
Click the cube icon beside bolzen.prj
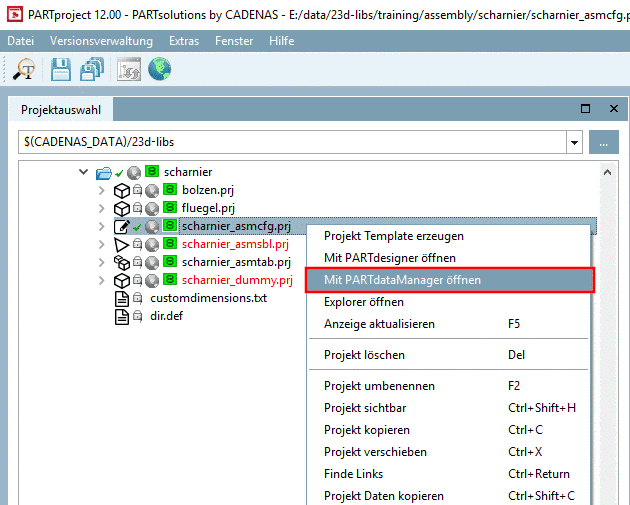122,191
